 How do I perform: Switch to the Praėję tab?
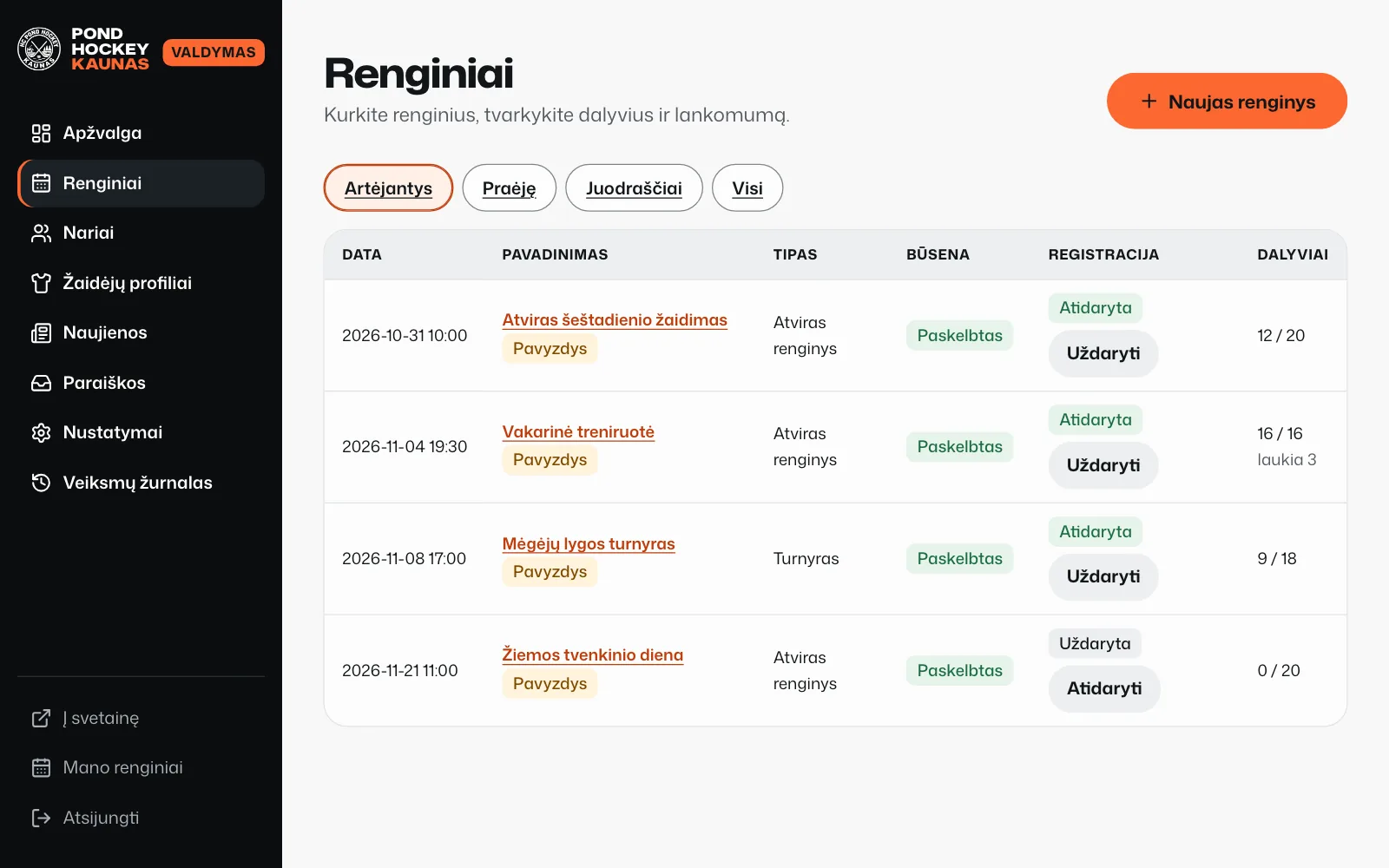[x=509, y=187]
